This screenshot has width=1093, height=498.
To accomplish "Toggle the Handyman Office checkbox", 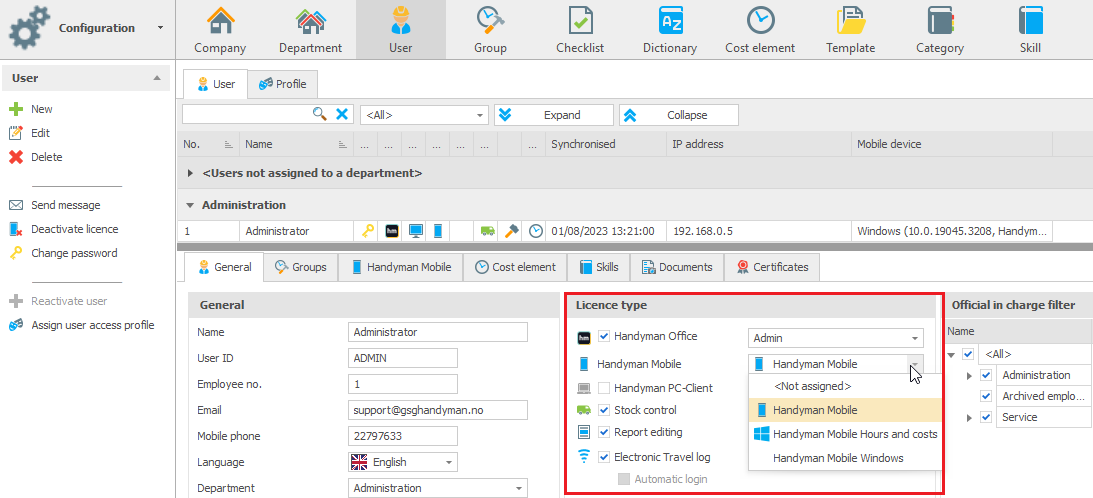I will 604,336.
